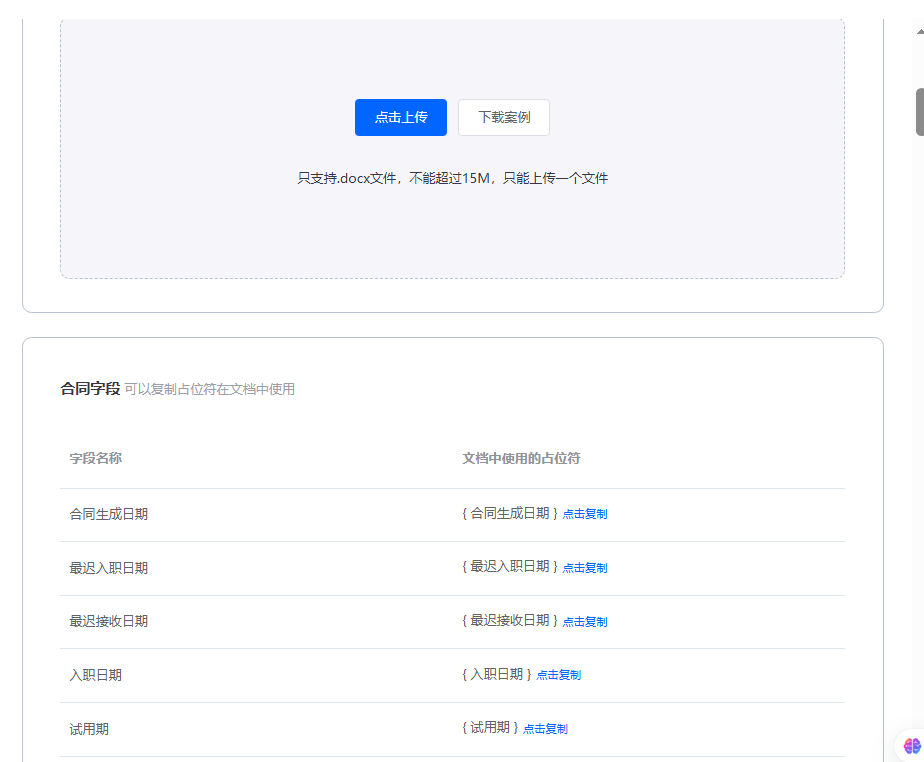Click the 文档中使用的占位符 column header
The width and height of the screenshot is (924, 762).
521,458
